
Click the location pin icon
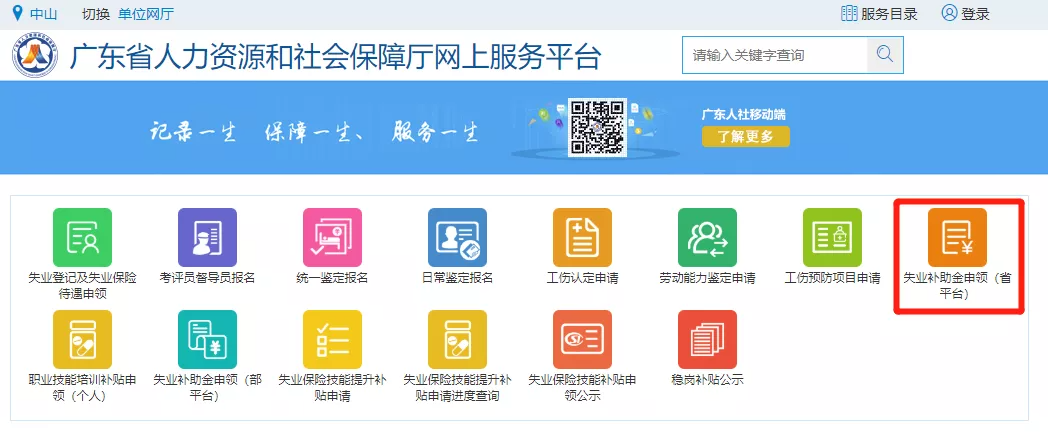[18, 13]
